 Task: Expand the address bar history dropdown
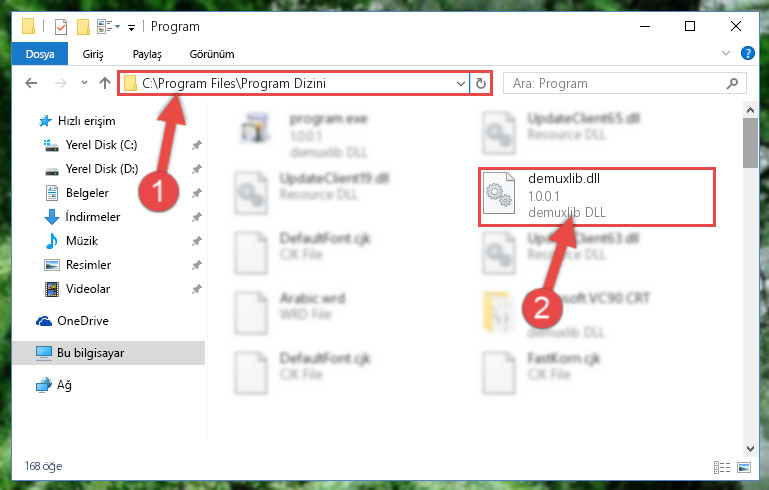pyautogui.click(x=461, y=84)
